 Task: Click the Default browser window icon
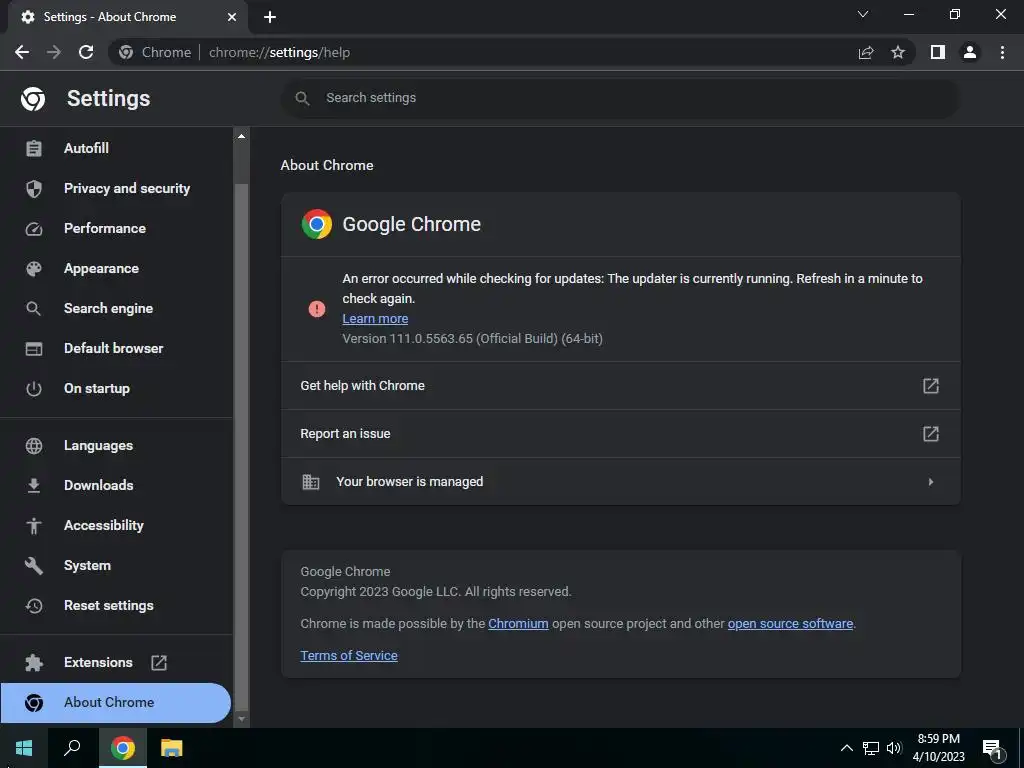pos(33,349)
